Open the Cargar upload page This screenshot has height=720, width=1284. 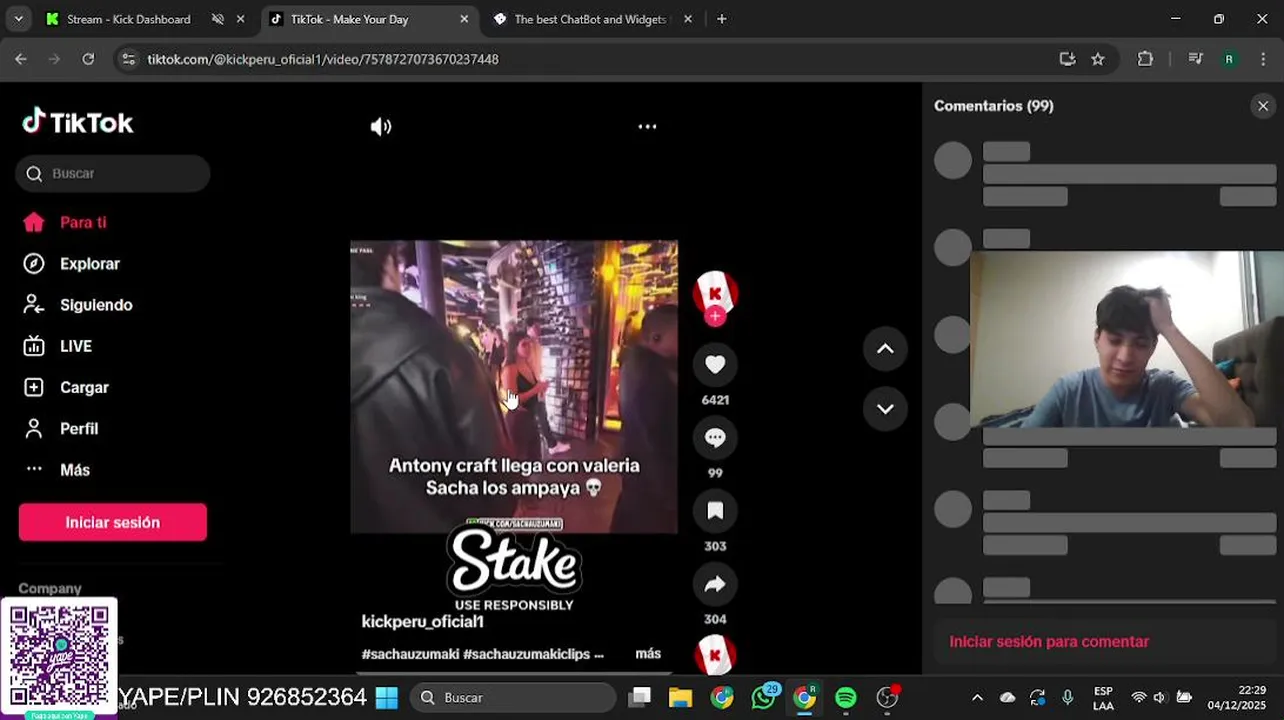pyautogui.click(x=84, y=388)
